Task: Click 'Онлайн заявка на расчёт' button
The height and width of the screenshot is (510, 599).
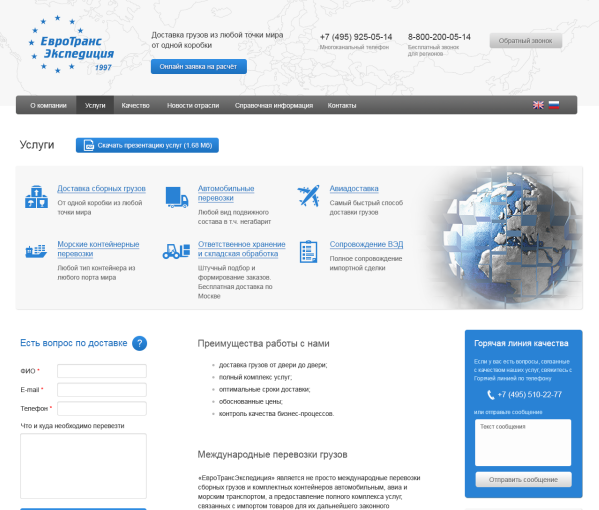Action: point(199,66)
